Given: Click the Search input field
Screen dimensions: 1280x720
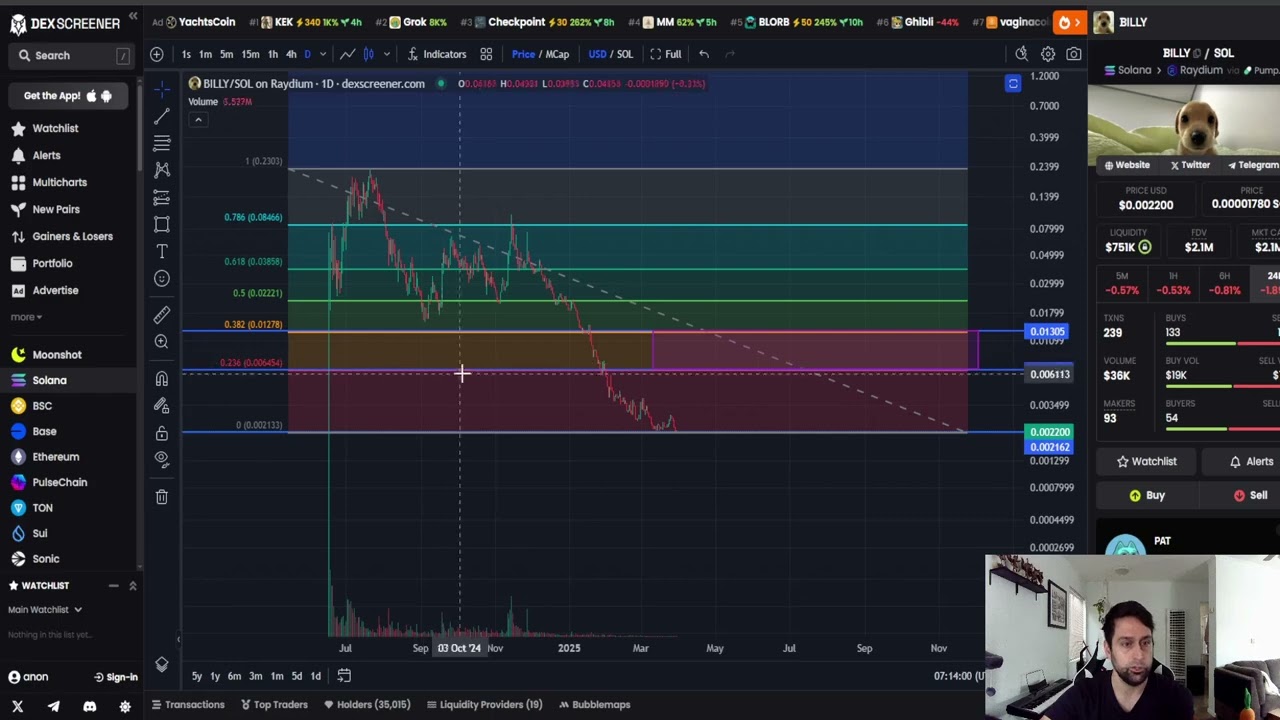Looking at the screenshot, I should coord(72,56).
